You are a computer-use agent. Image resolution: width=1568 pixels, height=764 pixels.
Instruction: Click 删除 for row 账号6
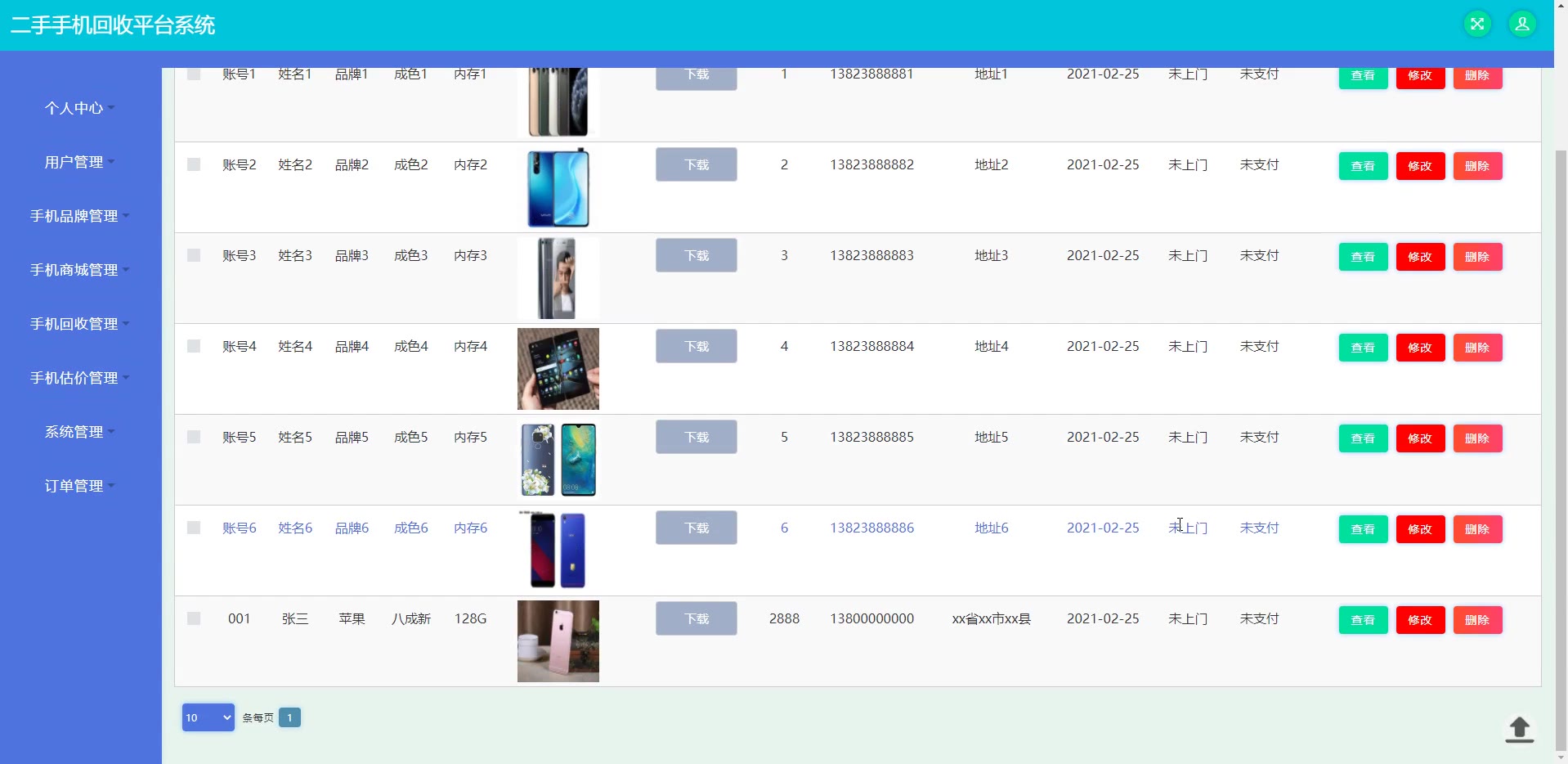coord(1477,529)
